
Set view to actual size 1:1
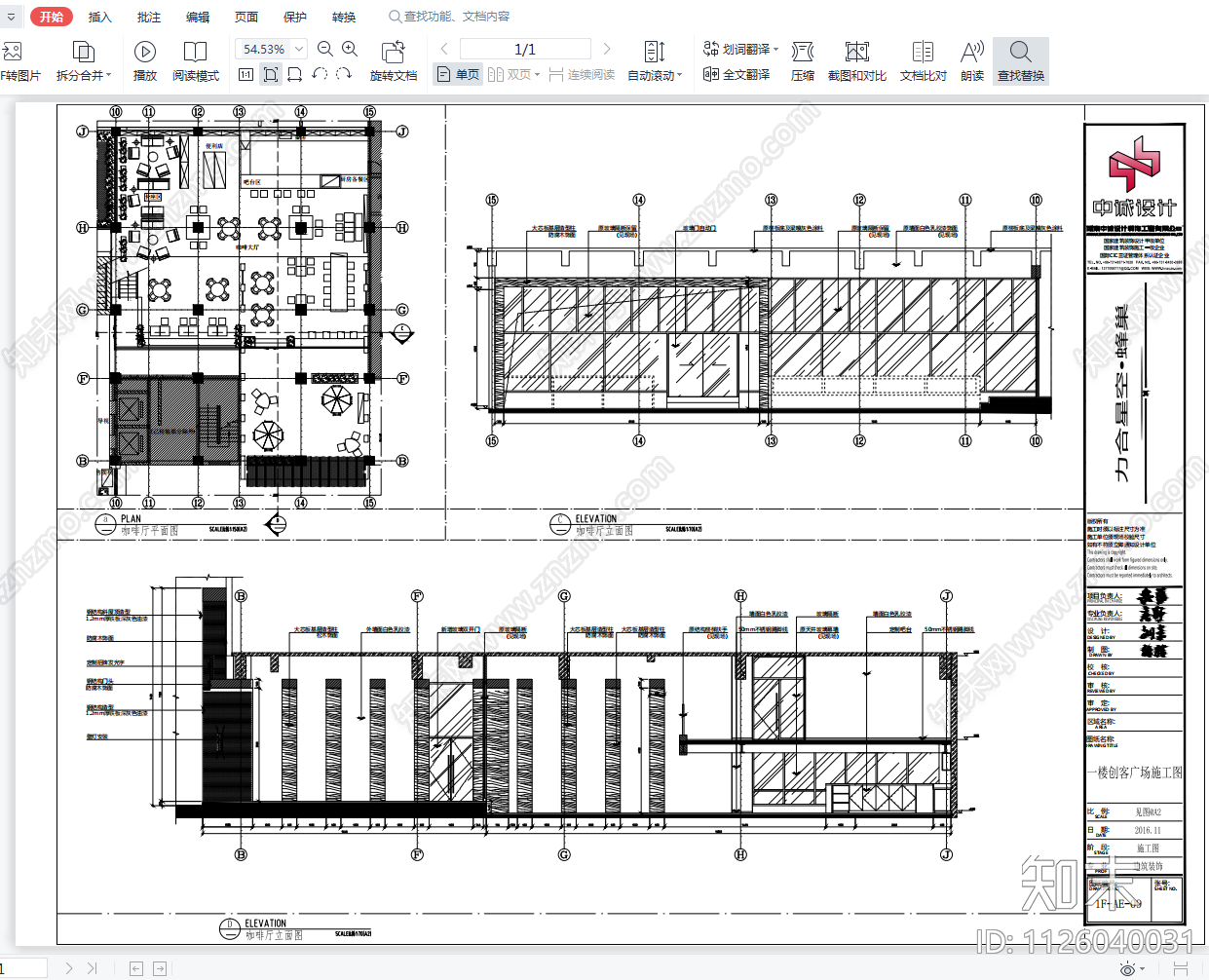(x=246, y=74)
